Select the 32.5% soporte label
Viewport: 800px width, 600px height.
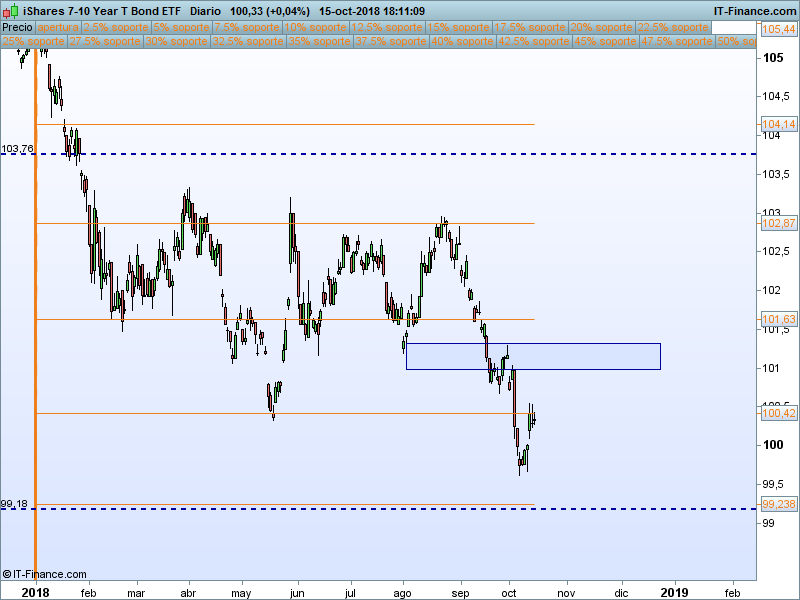tap(248, 41)
